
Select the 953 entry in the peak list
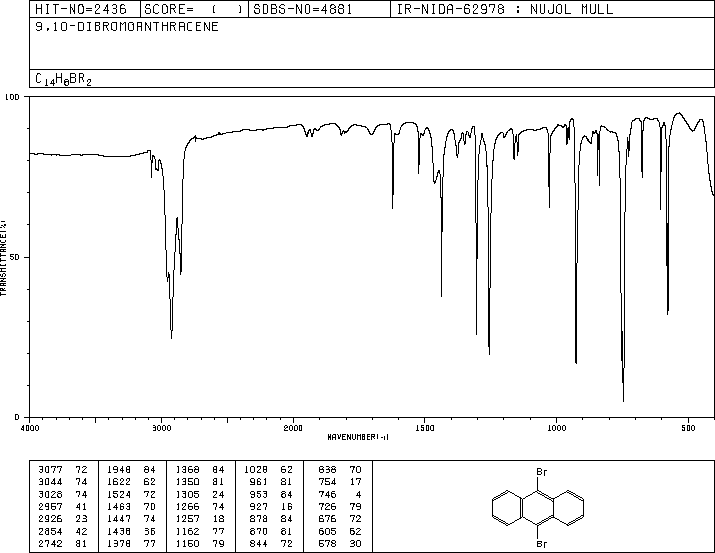point(271,494)
